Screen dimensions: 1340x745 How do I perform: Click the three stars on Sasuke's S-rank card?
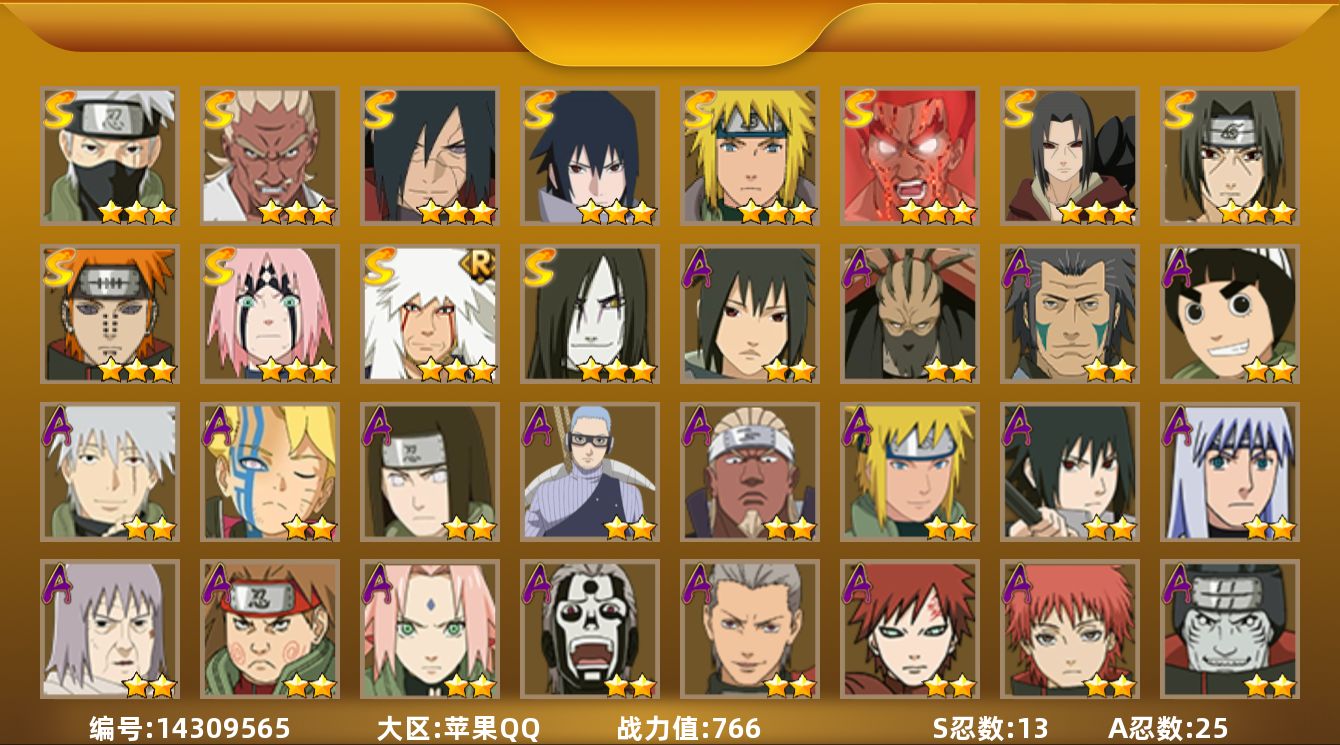616,212
